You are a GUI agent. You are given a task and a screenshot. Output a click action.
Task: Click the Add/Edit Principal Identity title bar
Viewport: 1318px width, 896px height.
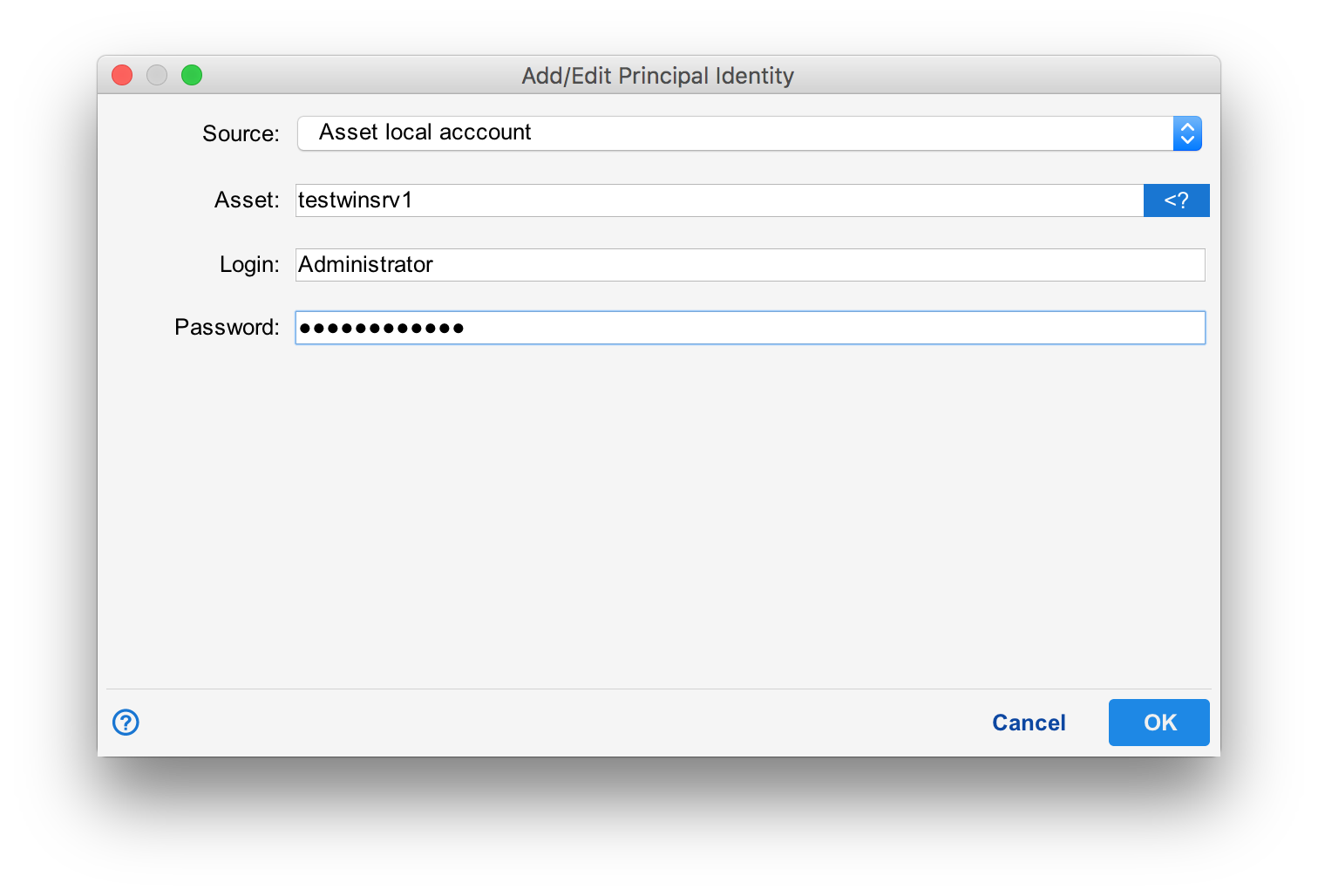coord(658,76)
